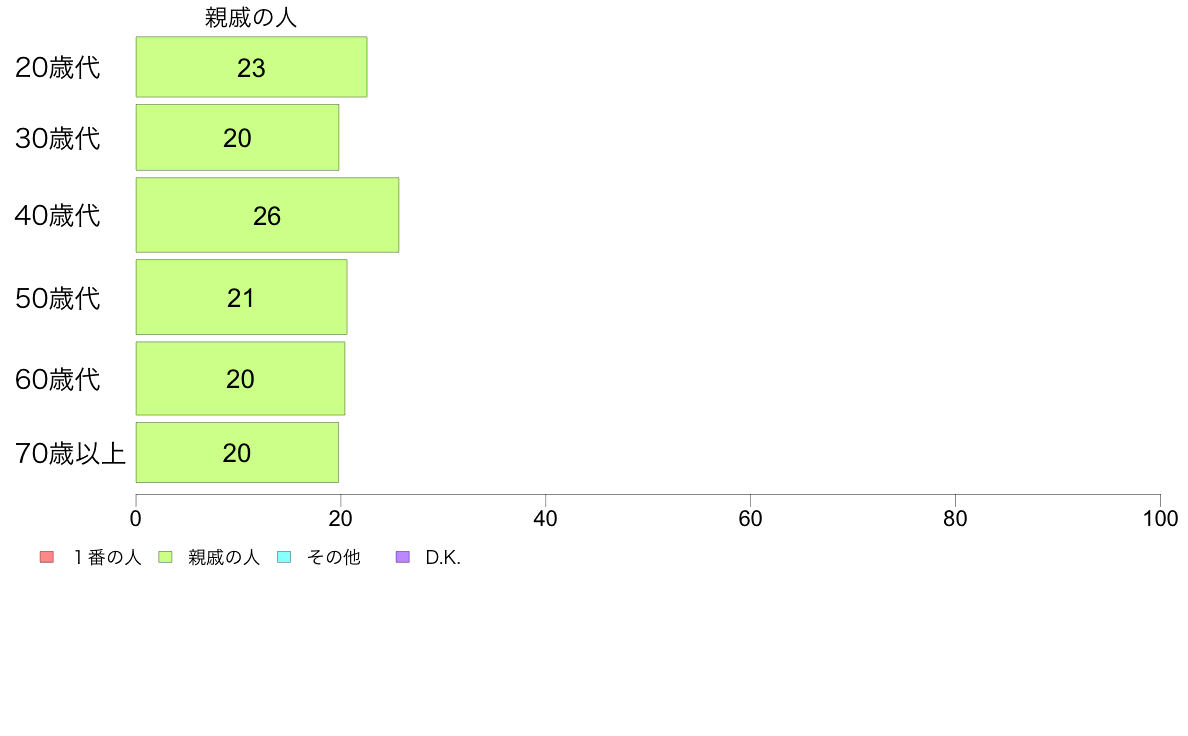Viewport: 1188px width, 736px height.
Task: Select the 30歳代 bar showing 20
Action: pos(237,137)
